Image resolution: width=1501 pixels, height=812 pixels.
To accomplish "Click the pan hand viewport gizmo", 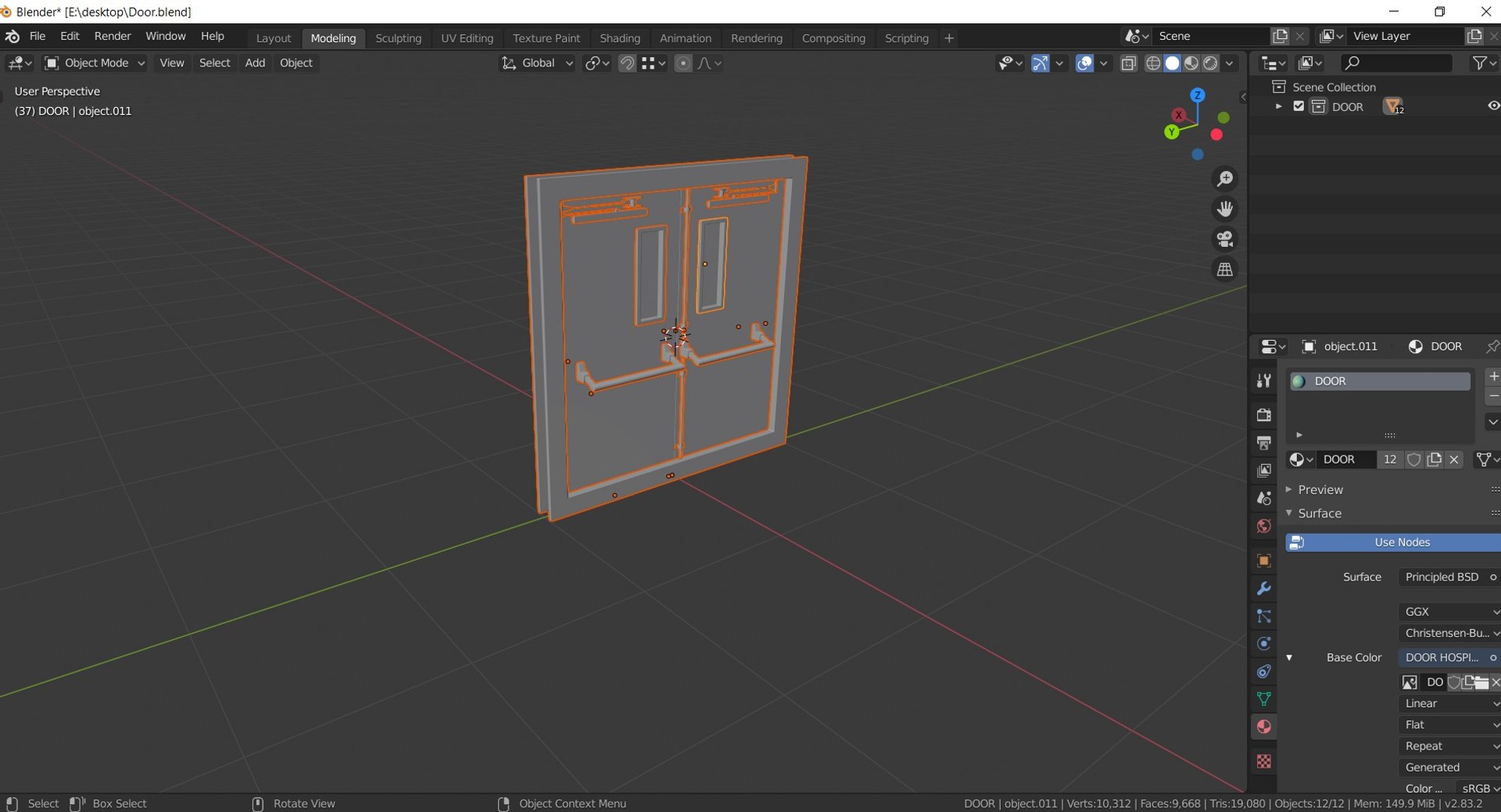I will [1225, 209].
